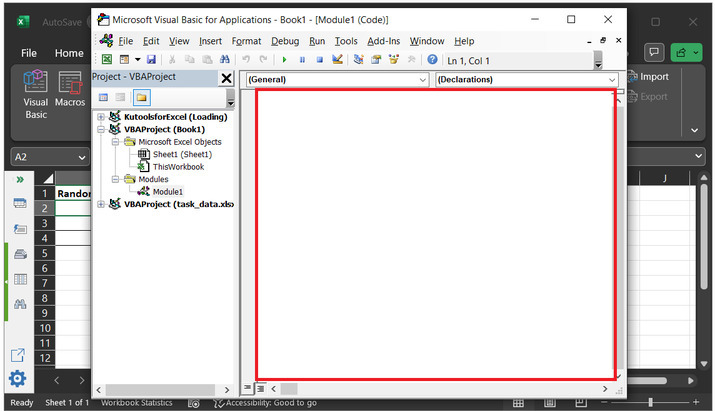Expand the KutoolsforExcel project node
This screenshot has width=715, height=411.
click(x=101, y=117)
